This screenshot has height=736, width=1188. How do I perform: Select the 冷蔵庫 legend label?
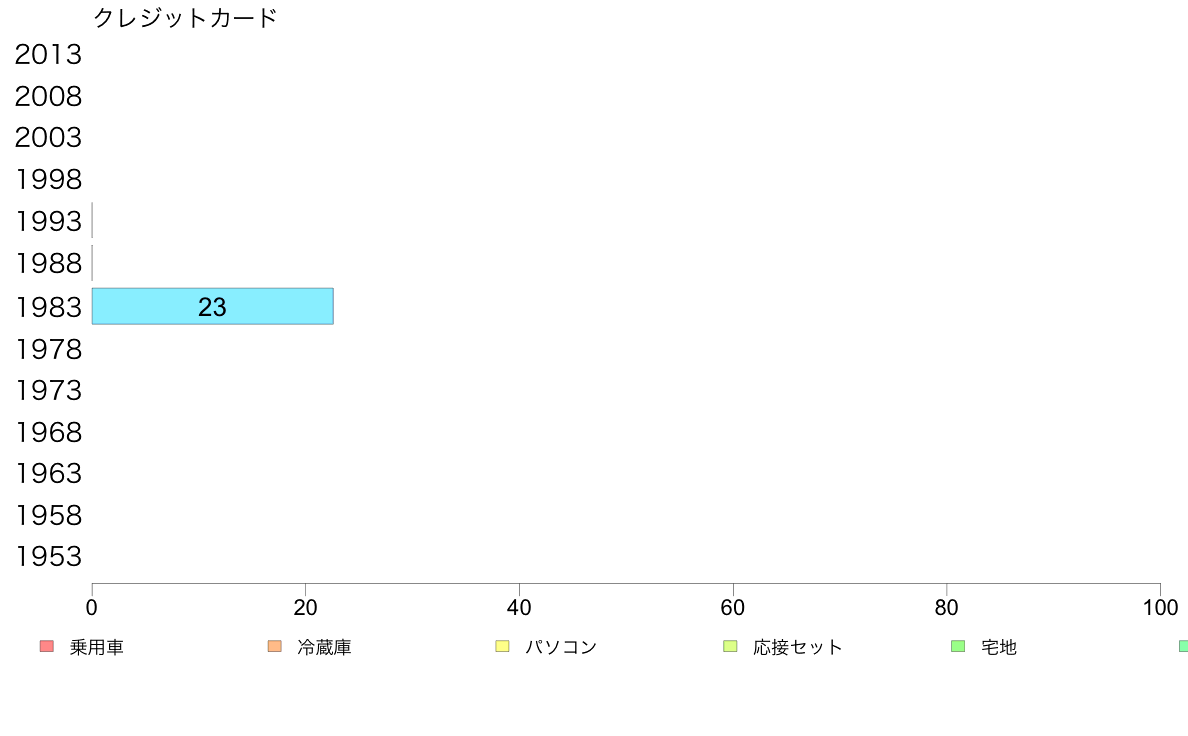[x=324, y=647]
